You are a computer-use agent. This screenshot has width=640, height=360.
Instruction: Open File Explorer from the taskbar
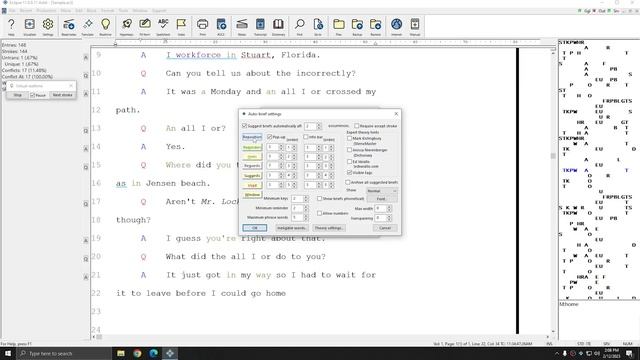click(121, 353)
